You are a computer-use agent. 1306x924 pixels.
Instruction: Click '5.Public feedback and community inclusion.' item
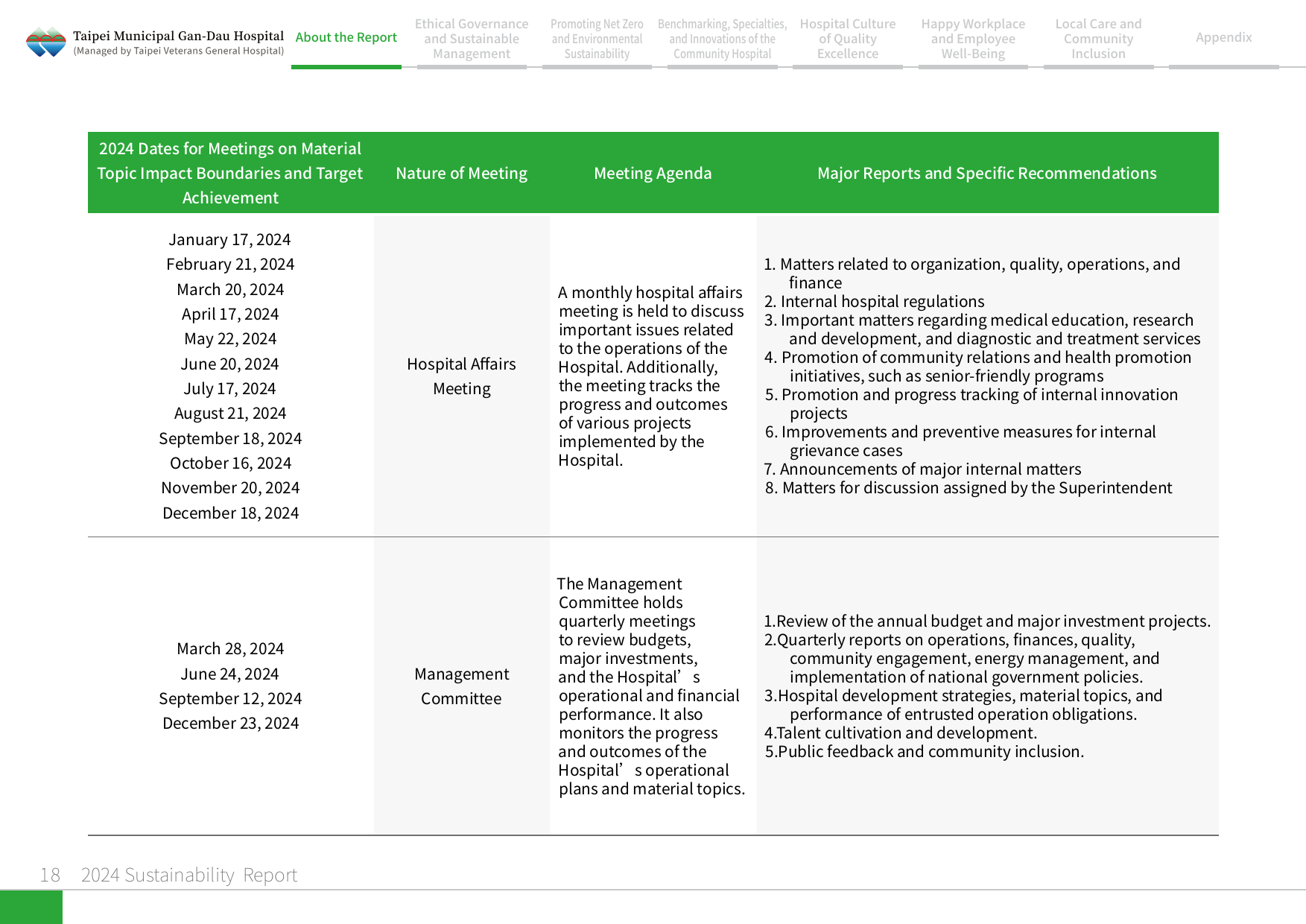pos(925,751)
